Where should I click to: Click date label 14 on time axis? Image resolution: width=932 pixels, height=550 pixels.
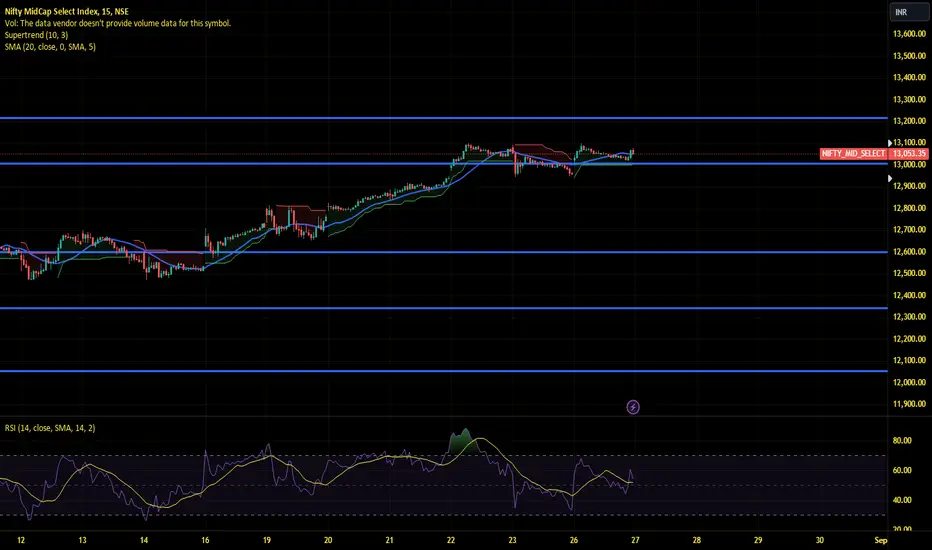coord(144,540)
